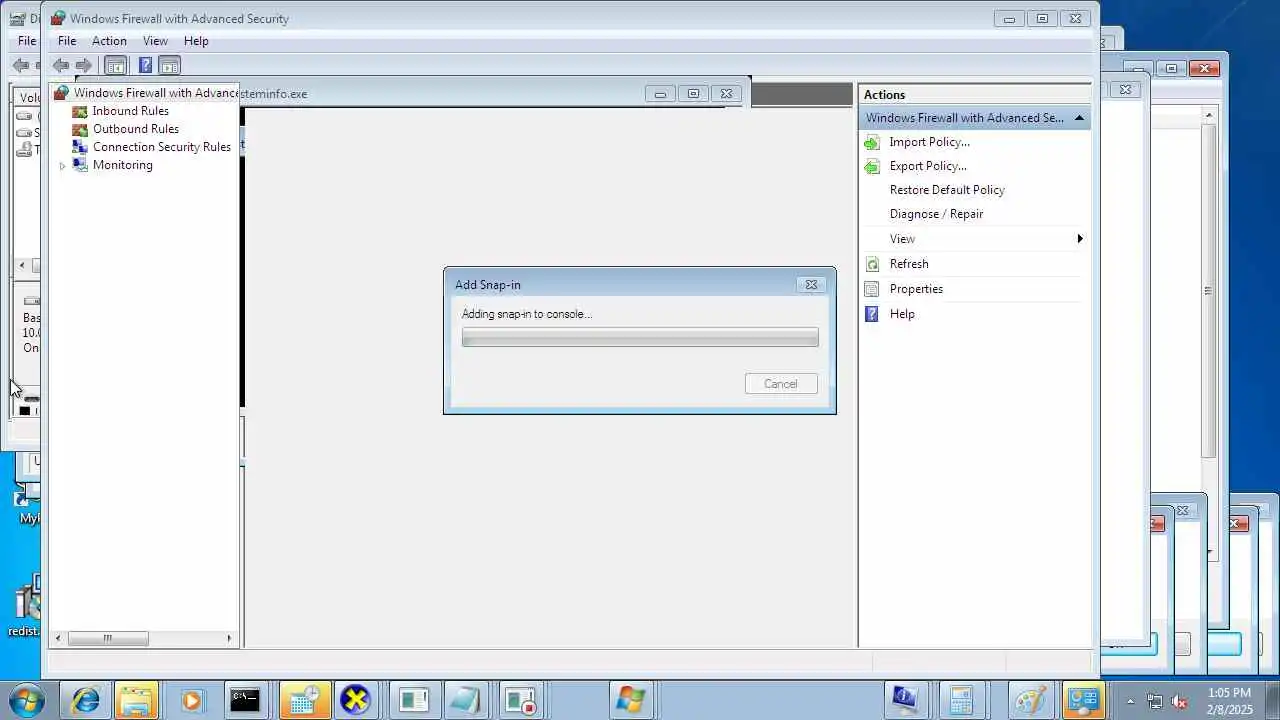Expand the View submenu arrow in Actions
1280x720 pixels.
(x=1080, y=239)
